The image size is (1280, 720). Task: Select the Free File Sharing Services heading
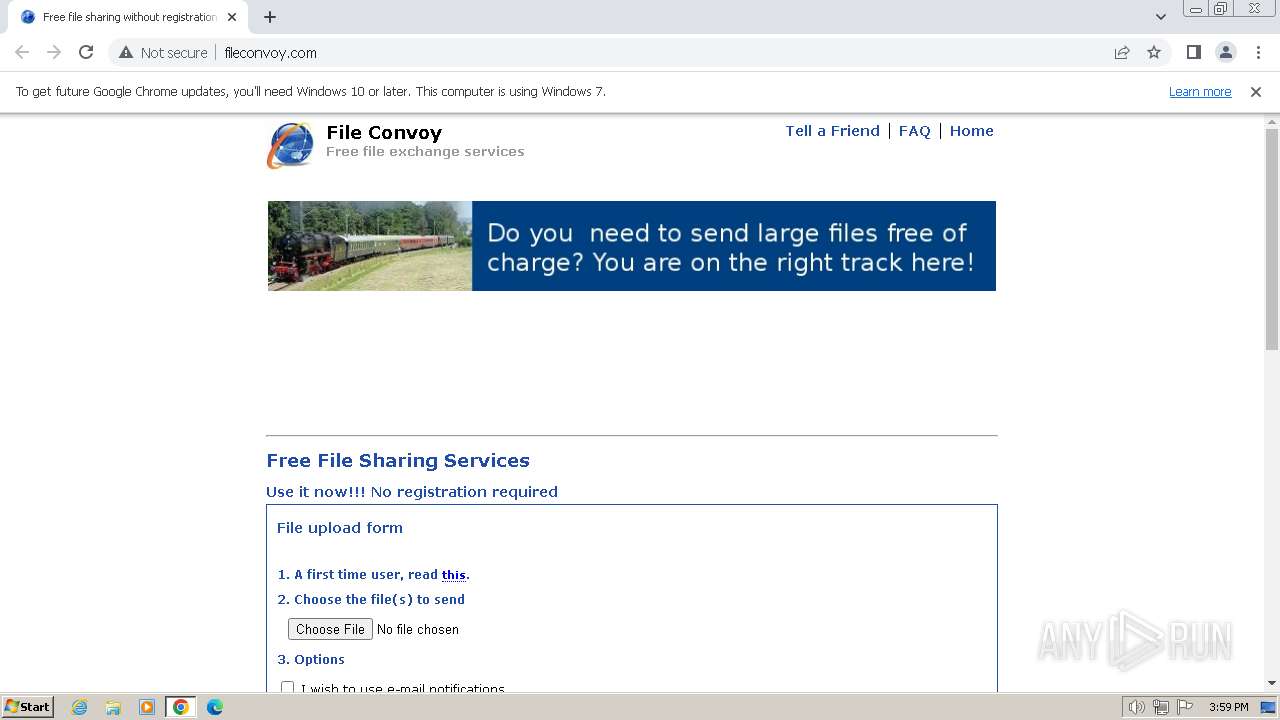point(398,461)
